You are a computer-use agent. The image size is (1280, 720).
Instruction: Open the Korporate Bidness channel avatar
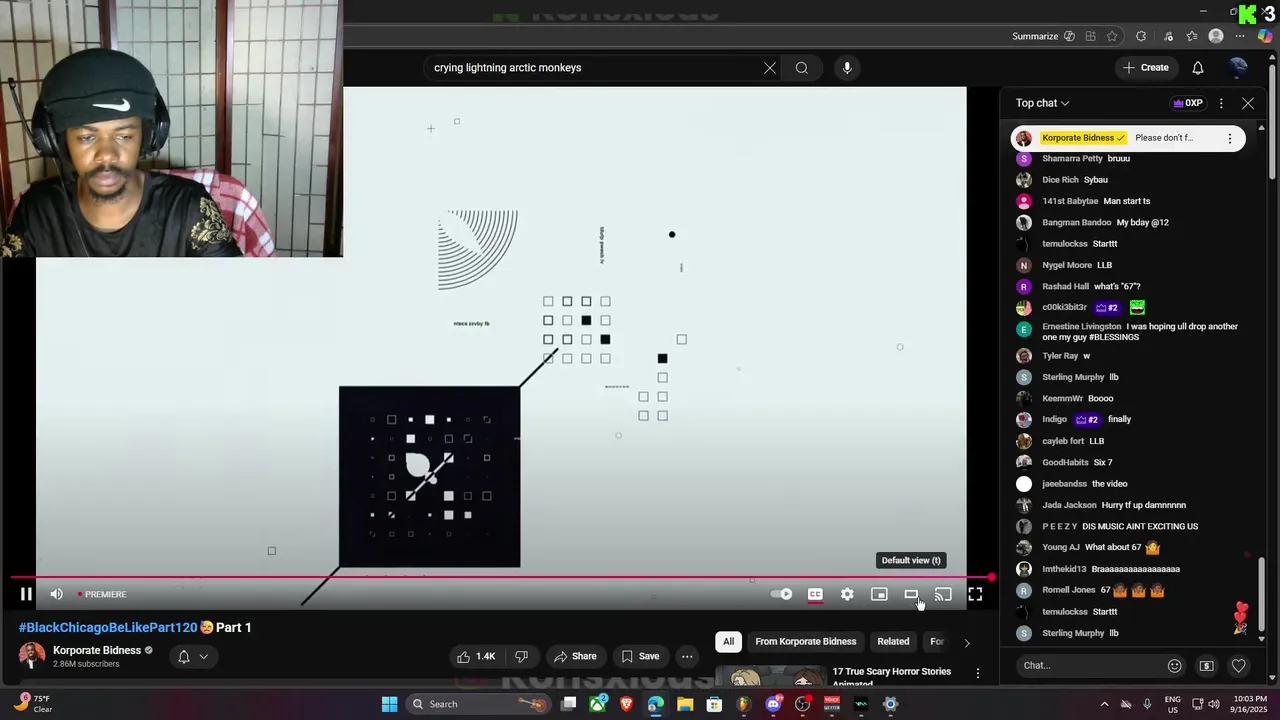(32, 656)
